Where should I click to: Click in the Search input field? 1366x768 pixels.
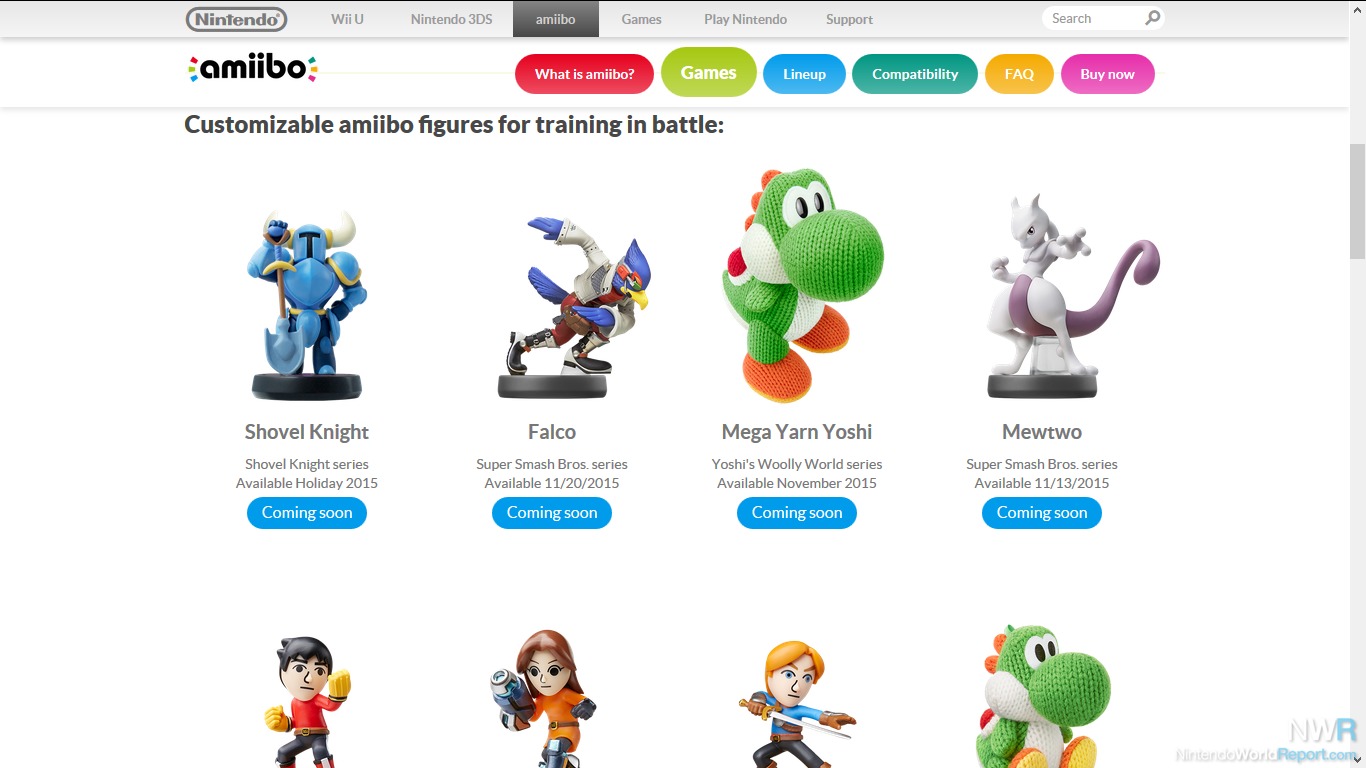pos(1092,18)
